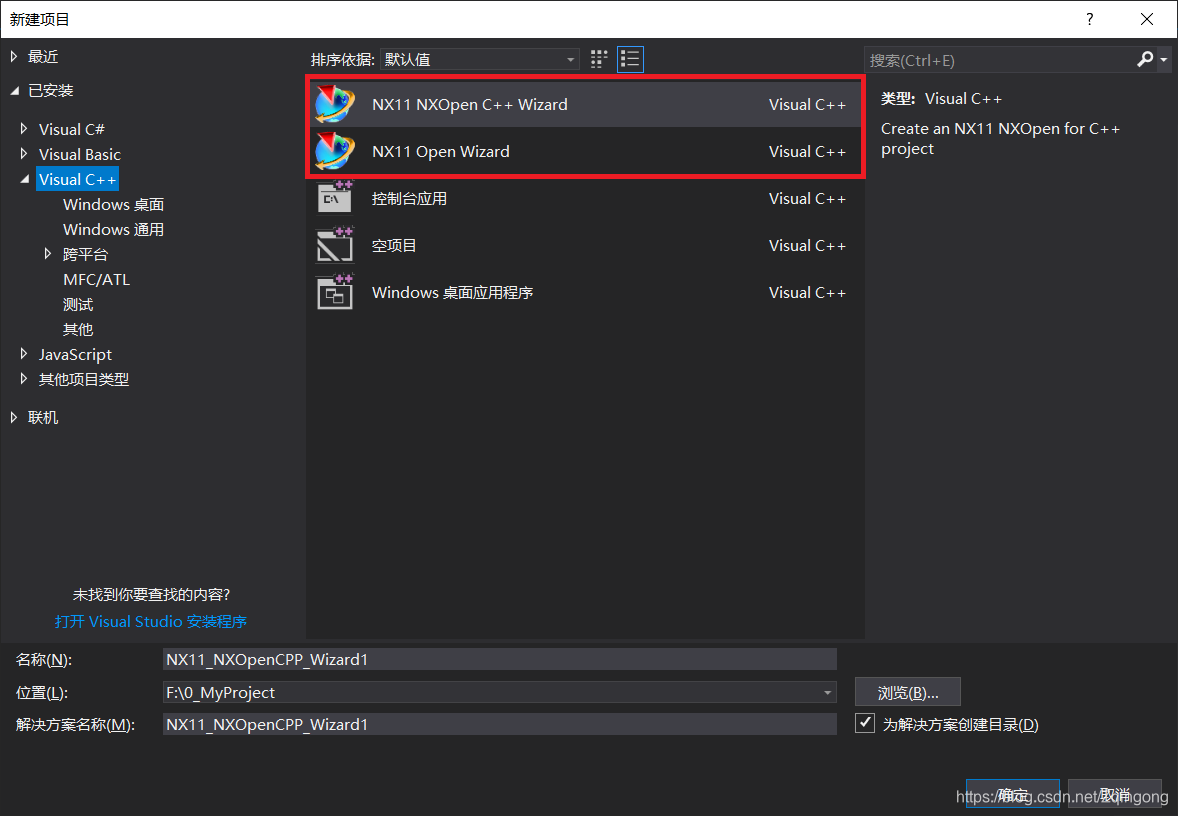Viewport: 1178px width, 816px height.
Task: Click the 浏览(B)... button
Action: point(908,692)
